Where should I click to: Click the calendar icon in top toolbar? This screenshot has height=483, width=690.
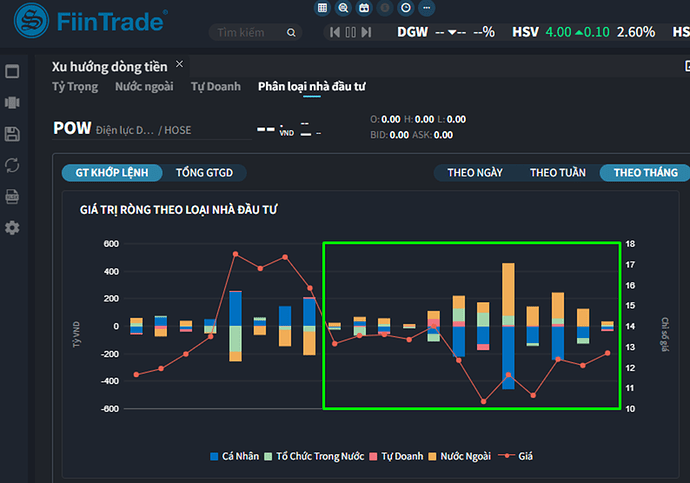click(x=364, y=8)
